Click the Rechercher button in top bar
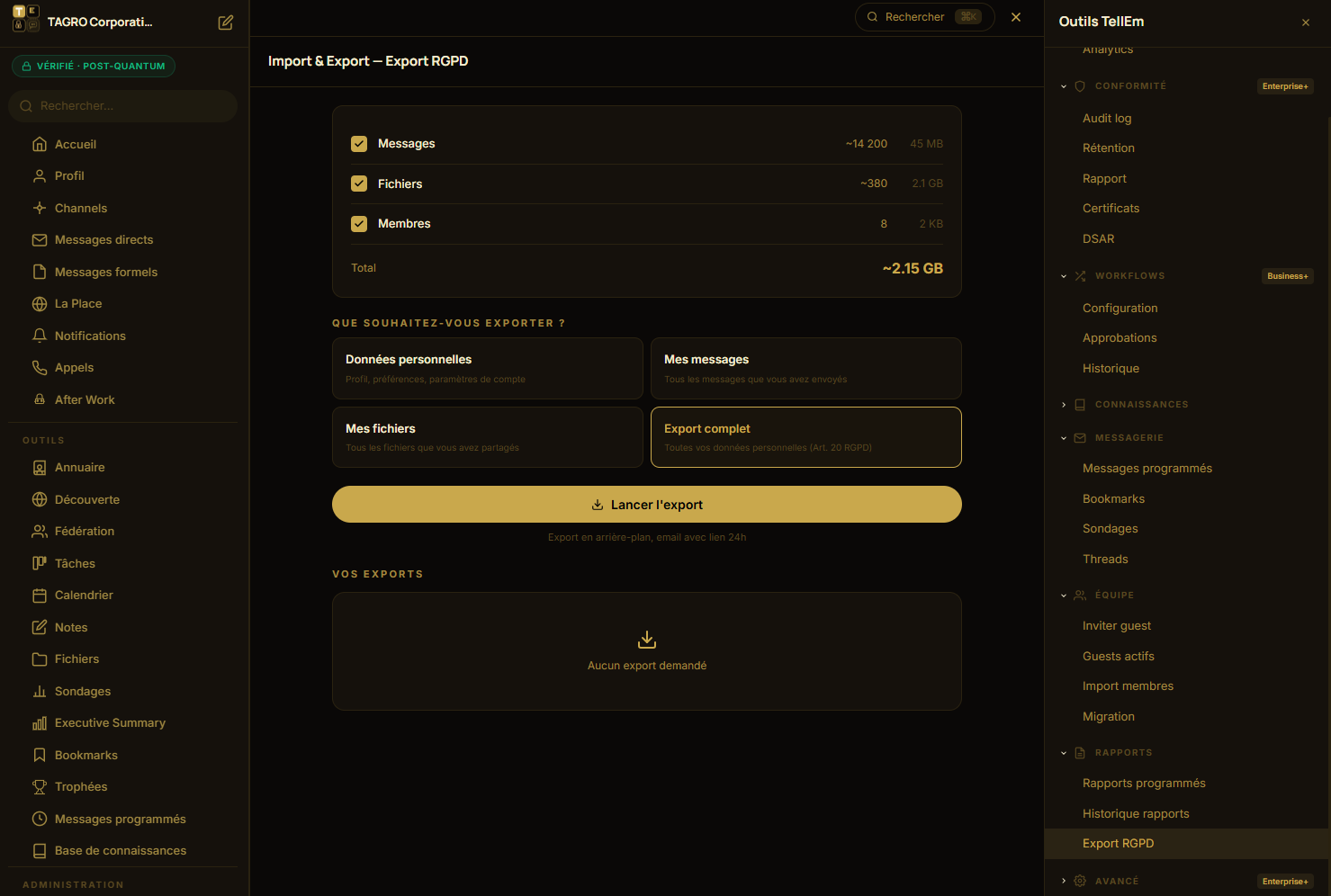Viewport: 1331px width, 896px height. (x=924, y=17)
